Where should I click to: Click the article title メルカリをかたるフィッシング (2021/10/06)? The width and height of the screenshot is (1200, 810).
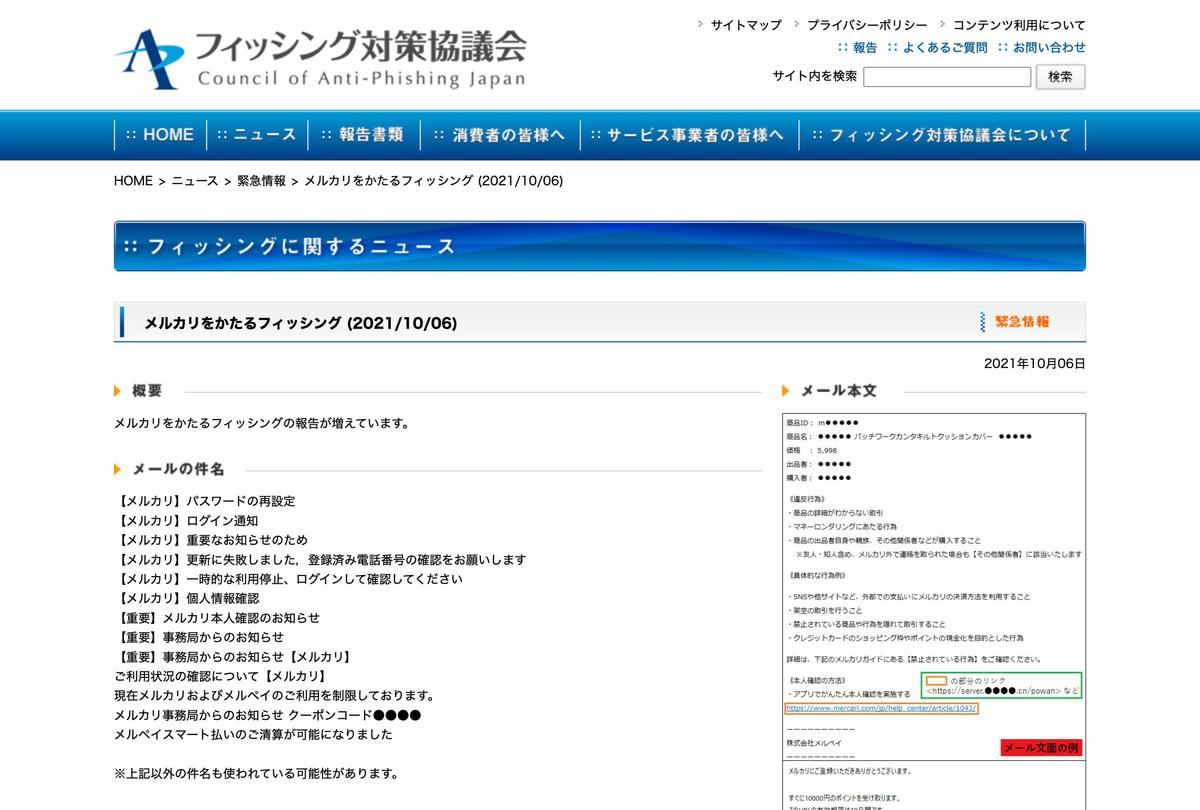[301, 323]
